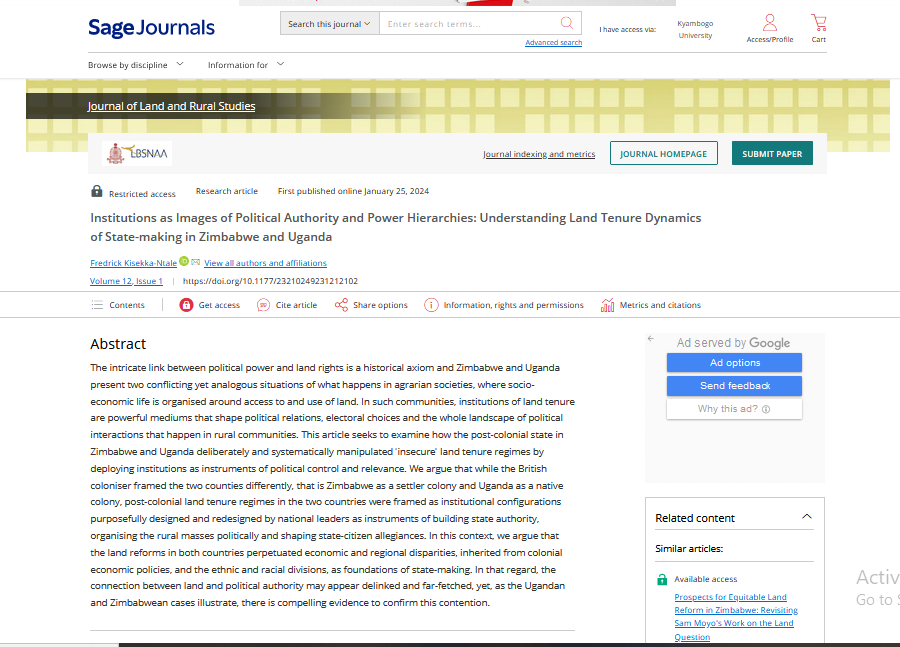The image size is (900, 647).
Task: Expand Browse by discipline menu
Action: click(136, 65)
